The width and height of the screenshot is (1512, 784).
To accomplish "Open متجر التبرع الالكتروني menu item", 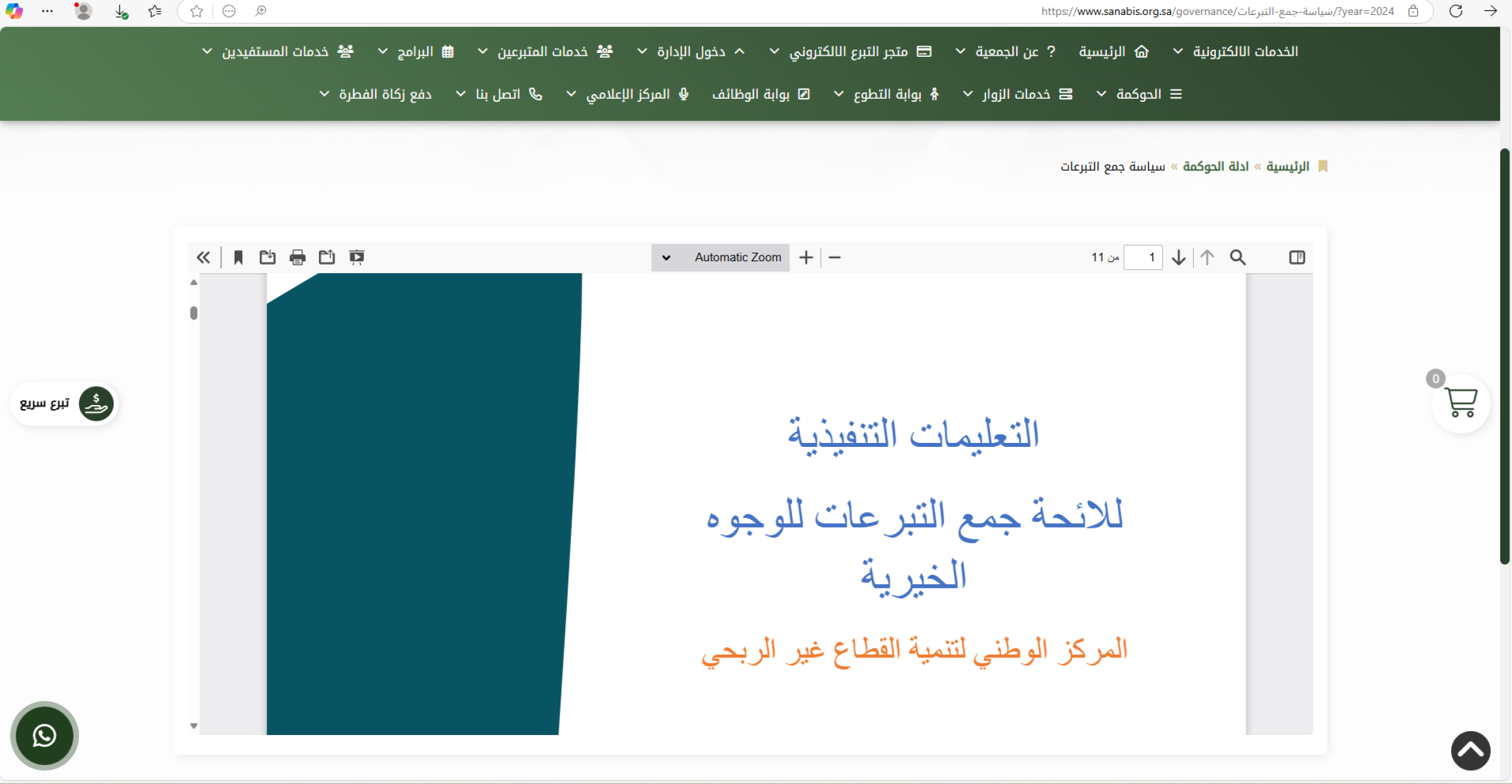I will click(x=860, y=51).
